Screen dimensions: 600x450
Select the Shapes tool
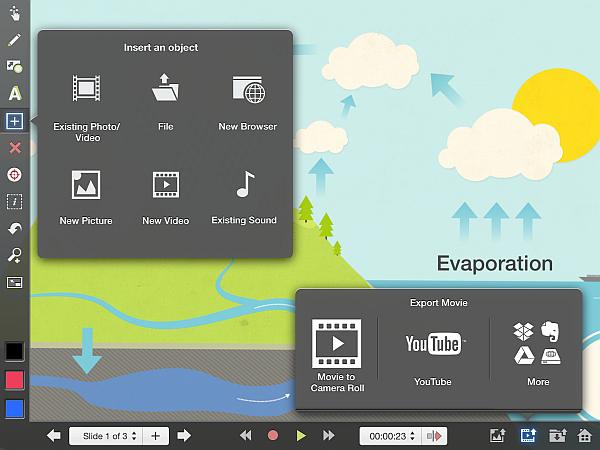click(x=14, y=67)
